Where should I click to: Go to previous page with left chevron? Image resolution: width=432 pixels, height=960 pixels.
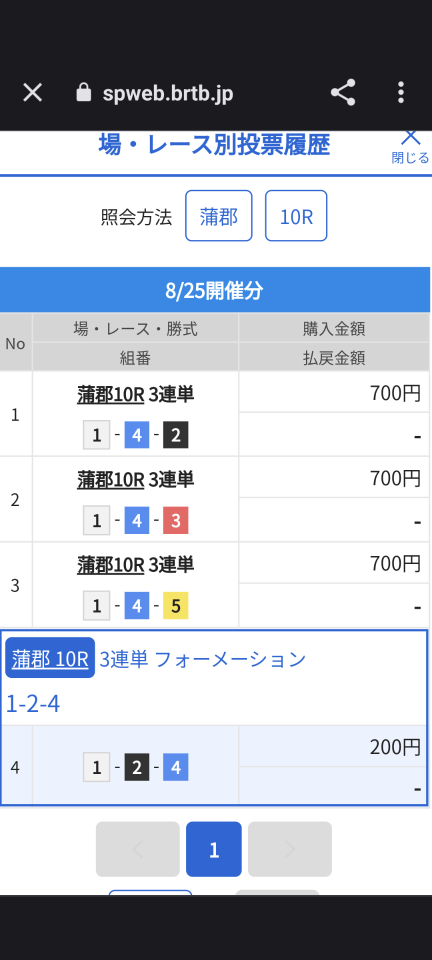138,849
